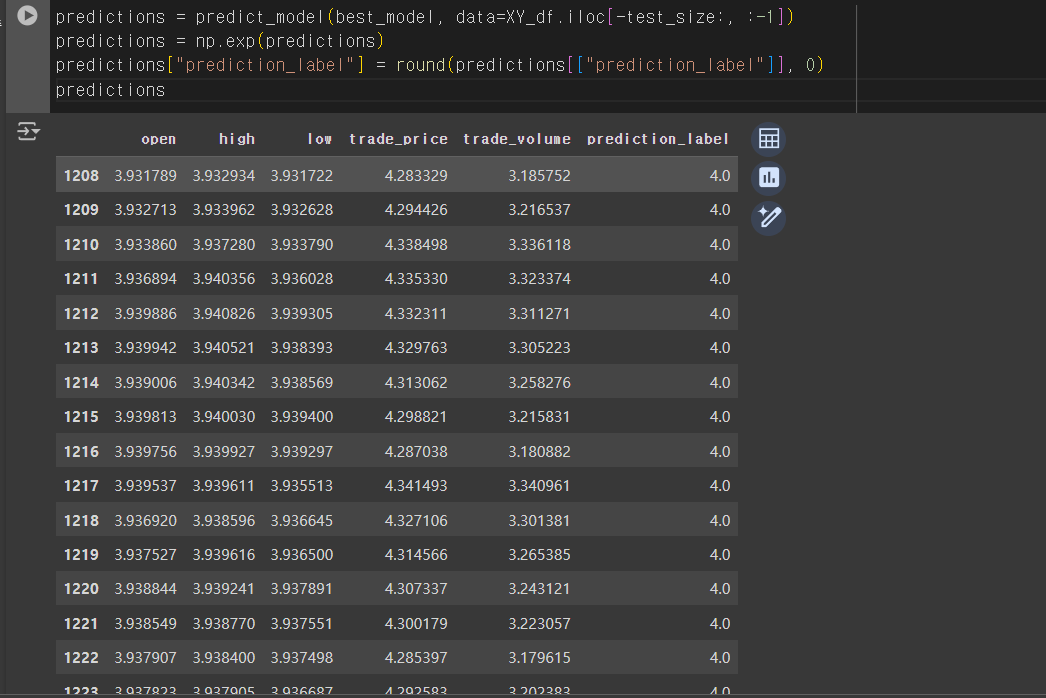Click high value 3.939241

coord(224,589)
